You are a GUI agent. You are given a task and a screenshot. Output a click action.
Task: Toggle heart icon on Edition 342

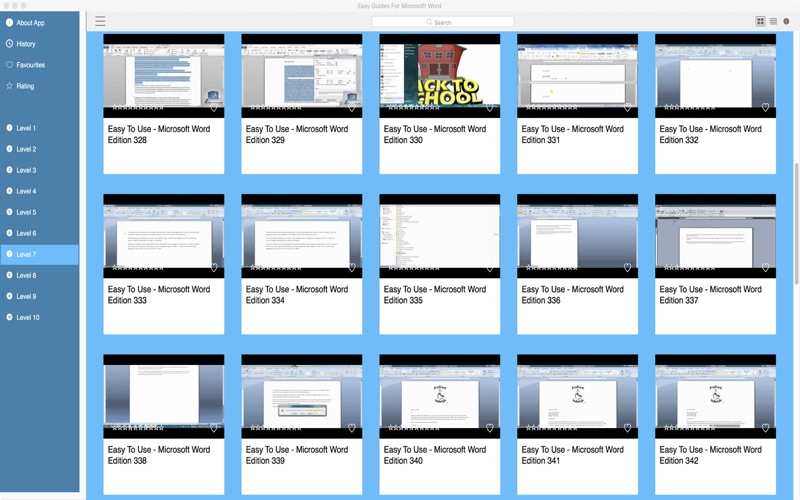point(765,428)
